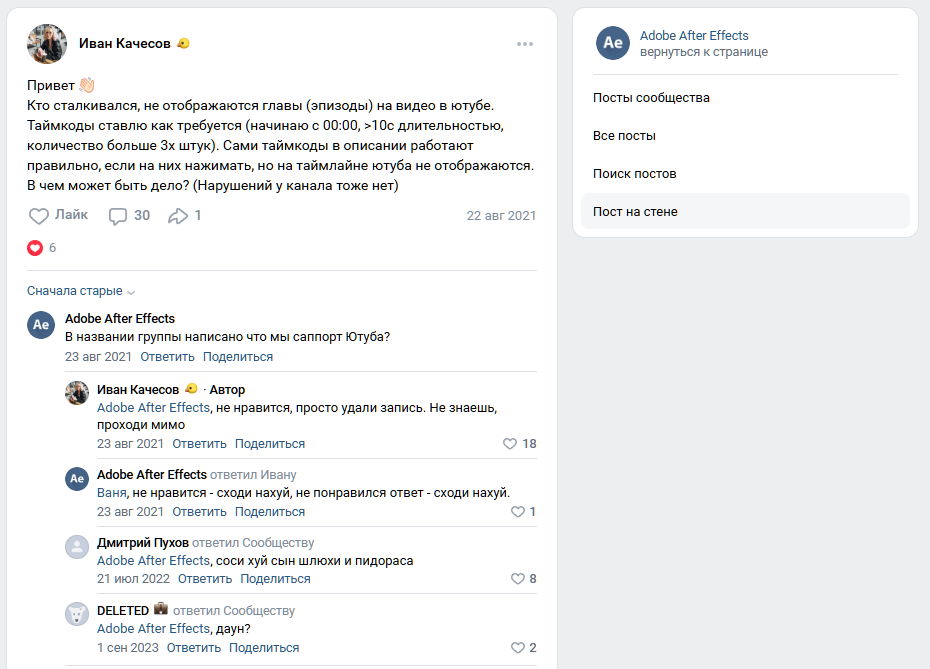Share the first Adobe After Effects comment
Viewport: 930px width, 669px height.
pos(238,356)
